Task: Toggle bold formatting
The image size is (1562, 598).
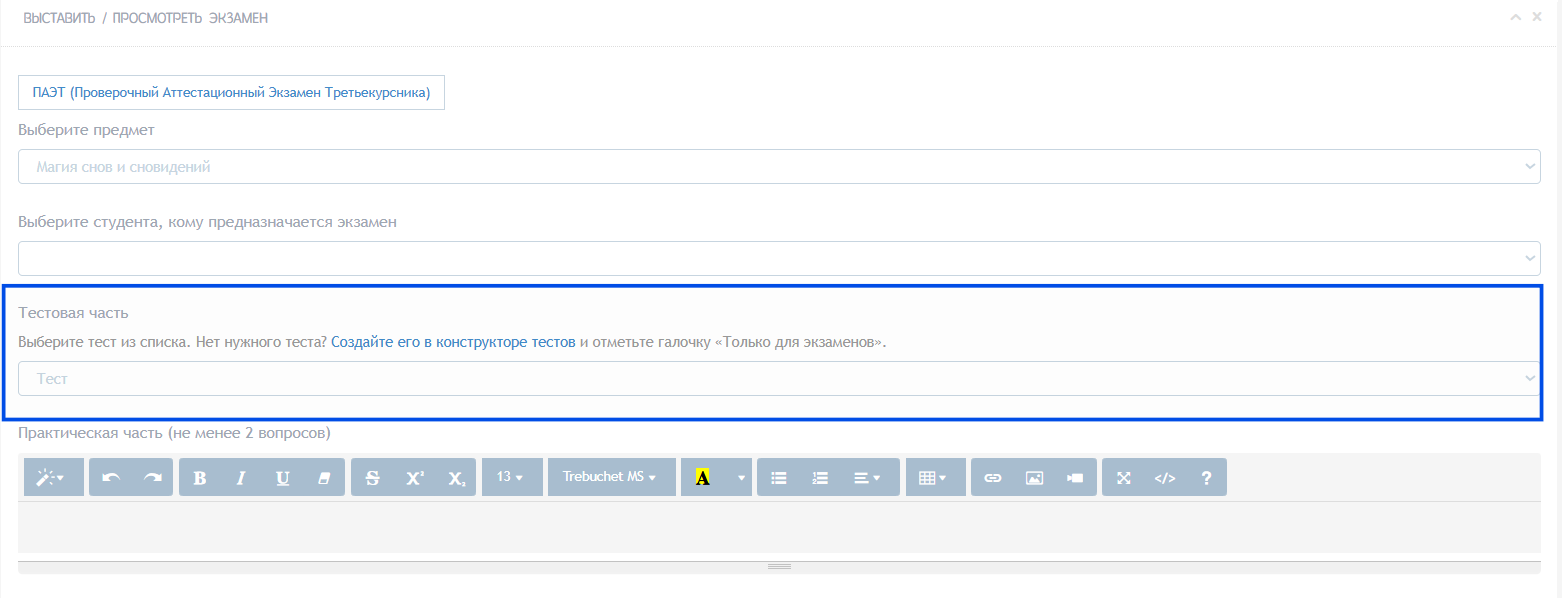Action: (x=200, y=477)
